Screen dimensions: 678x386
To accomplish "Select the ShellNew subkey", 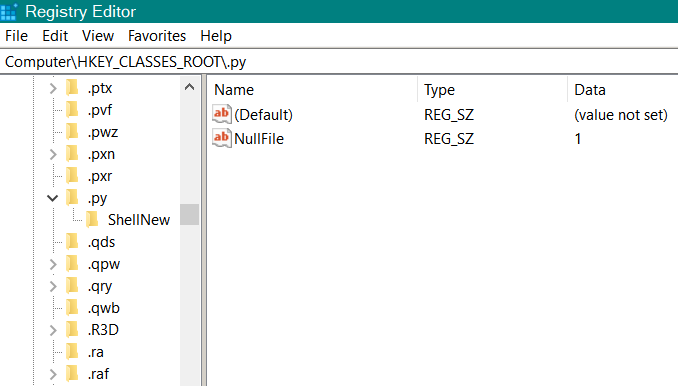I will [x=139, y=220].
